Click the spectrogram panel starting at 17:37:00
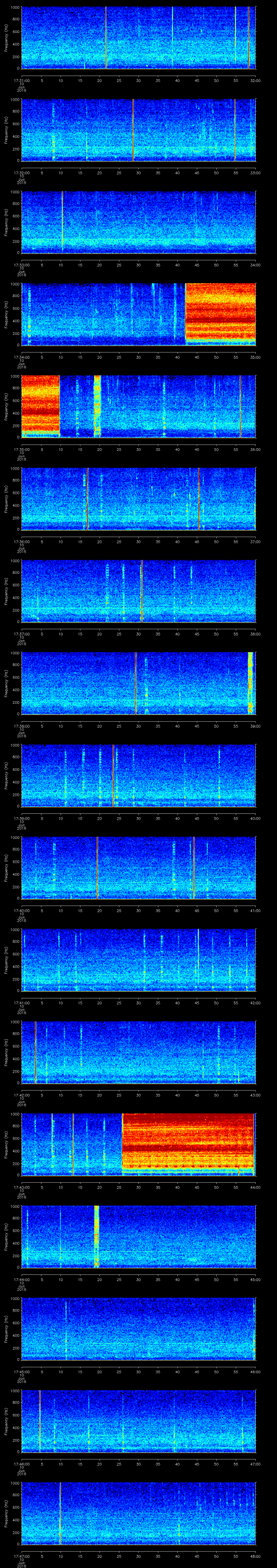Image resolution: width=277 pixels, height=1568 pixels. [138, 591]
